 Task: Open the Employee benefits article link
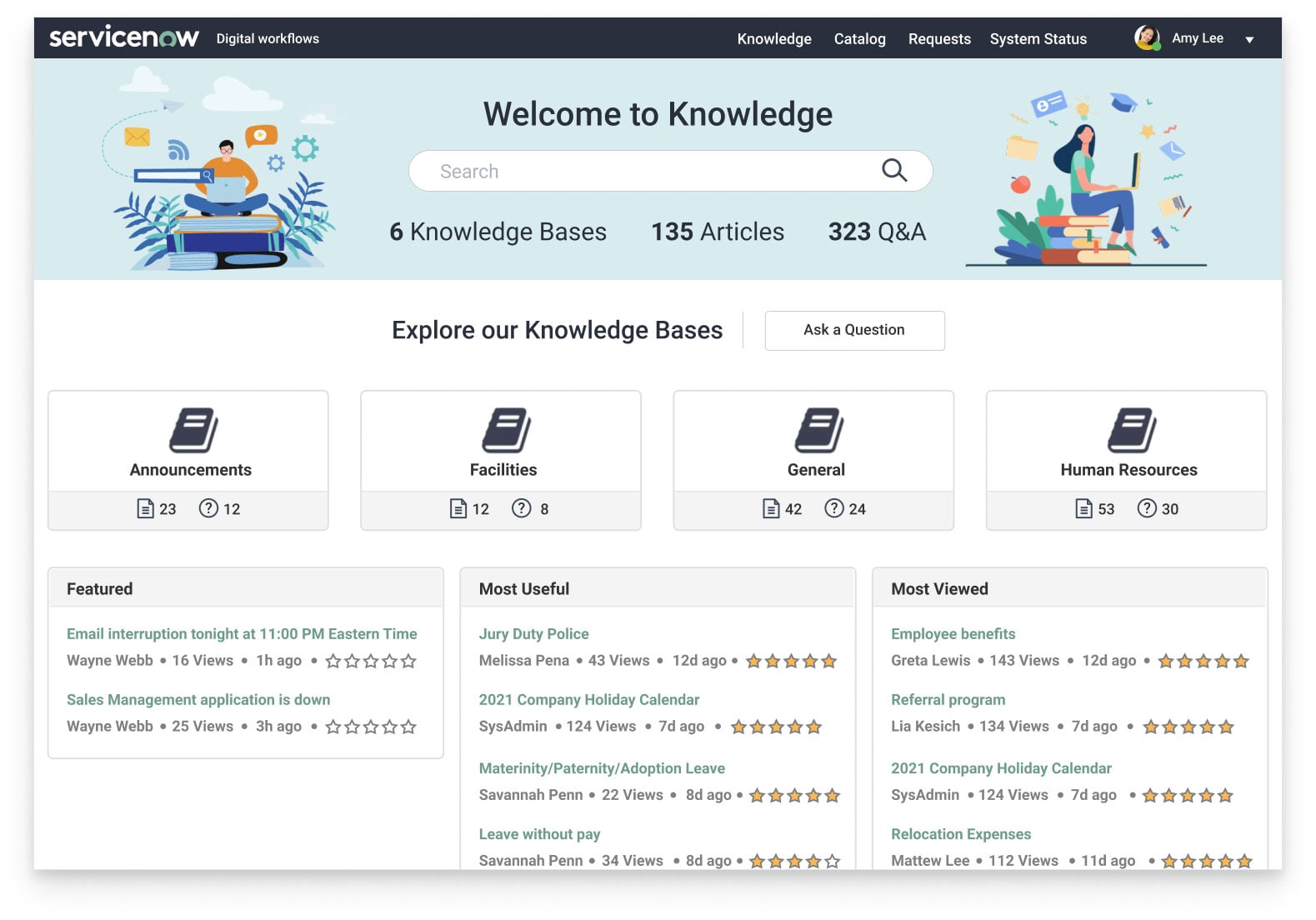click(x=953, y=634)
